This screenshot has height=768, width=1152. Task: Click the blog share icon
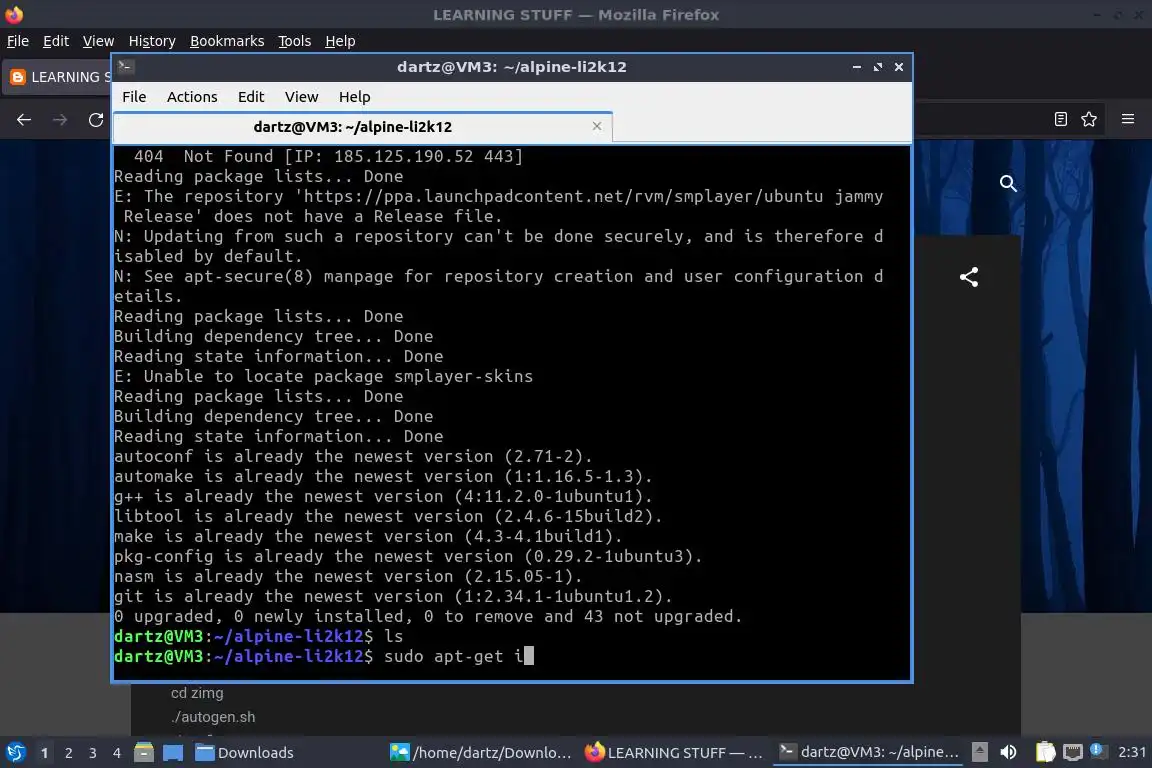[x=969, y=277]
